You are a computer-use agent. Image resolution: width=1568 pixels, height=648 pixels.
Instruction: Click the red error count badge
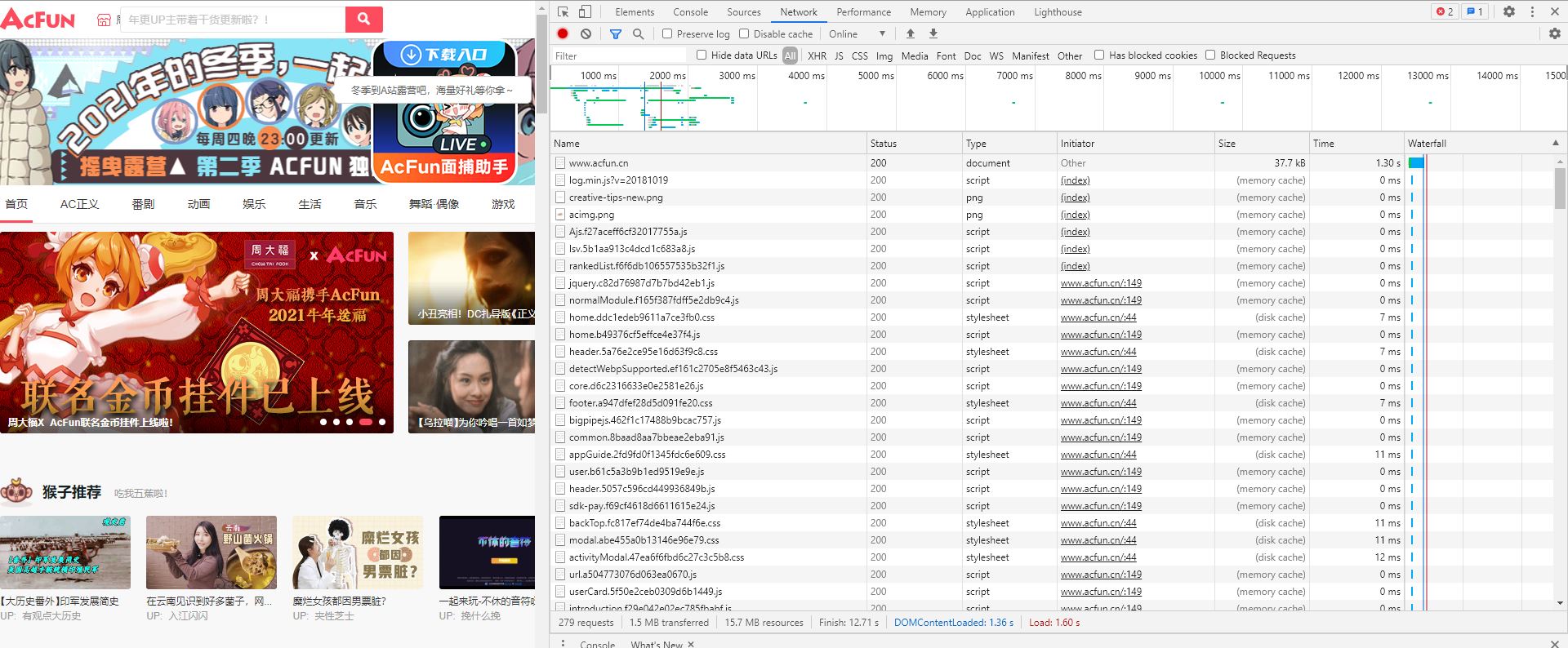[1445, 11]
